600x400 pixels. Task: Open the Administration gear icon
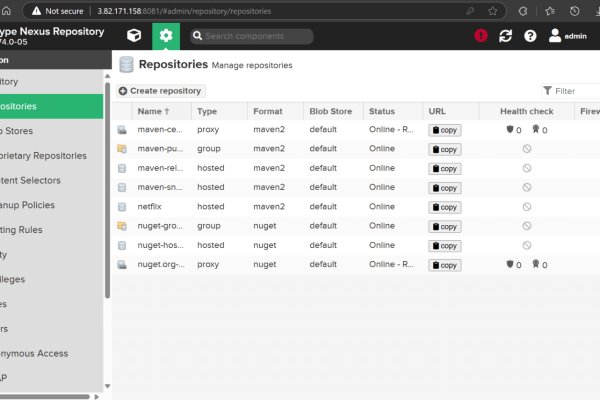pos(166,36)
